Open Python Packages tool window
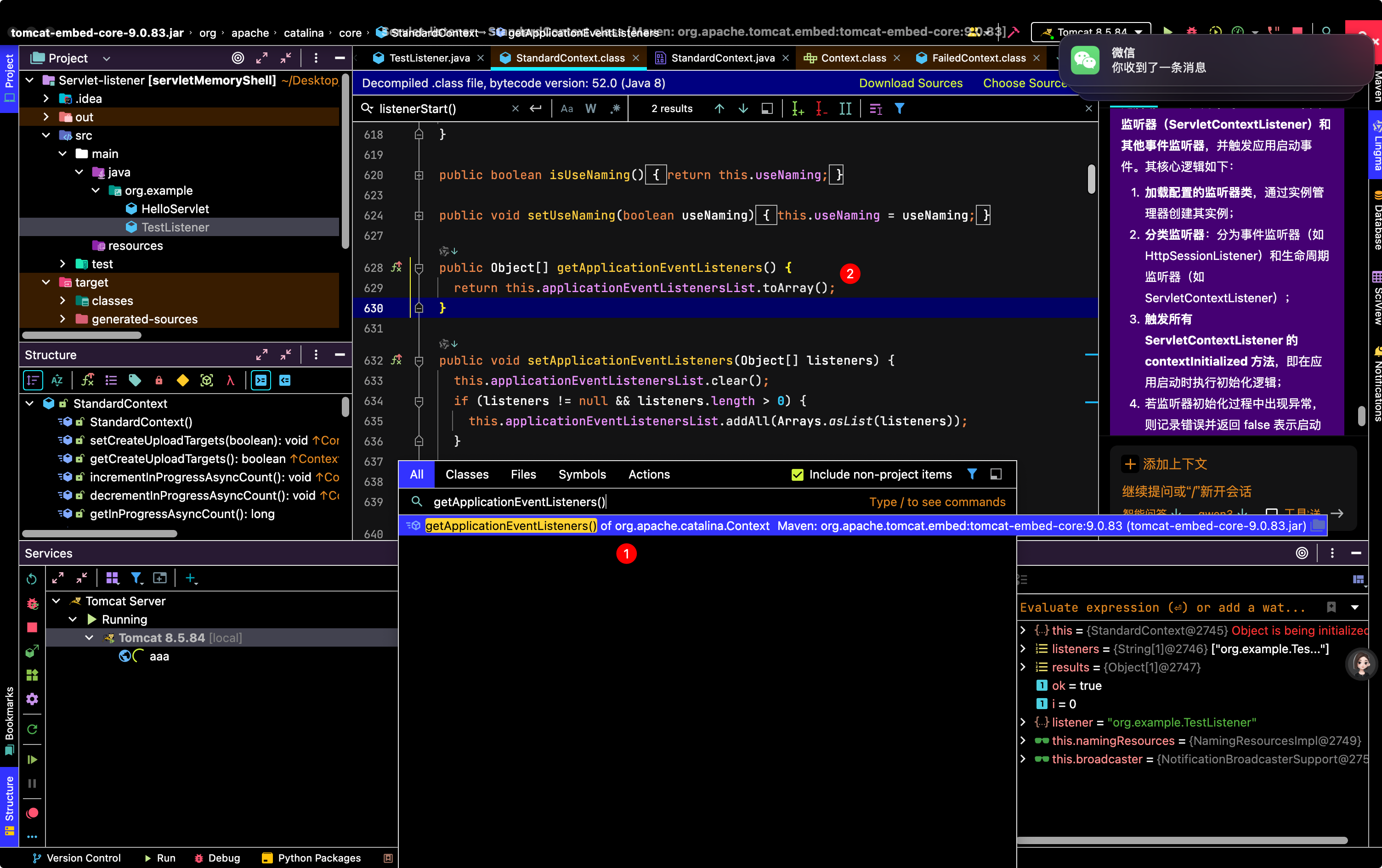 312,858
